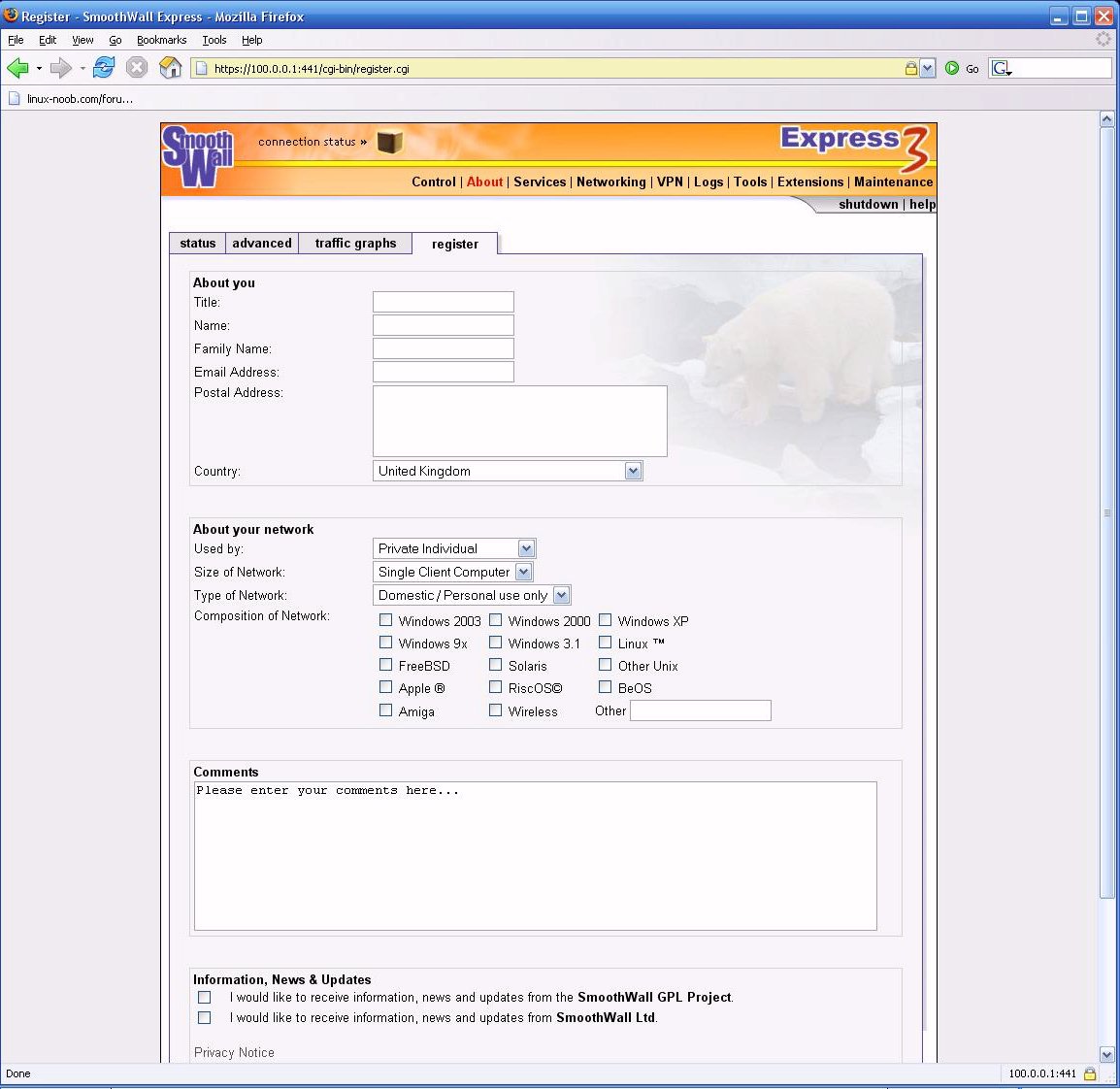Open the Control section link
The height and width of the screenshot is (1089, 1120).
coord(434,182)
